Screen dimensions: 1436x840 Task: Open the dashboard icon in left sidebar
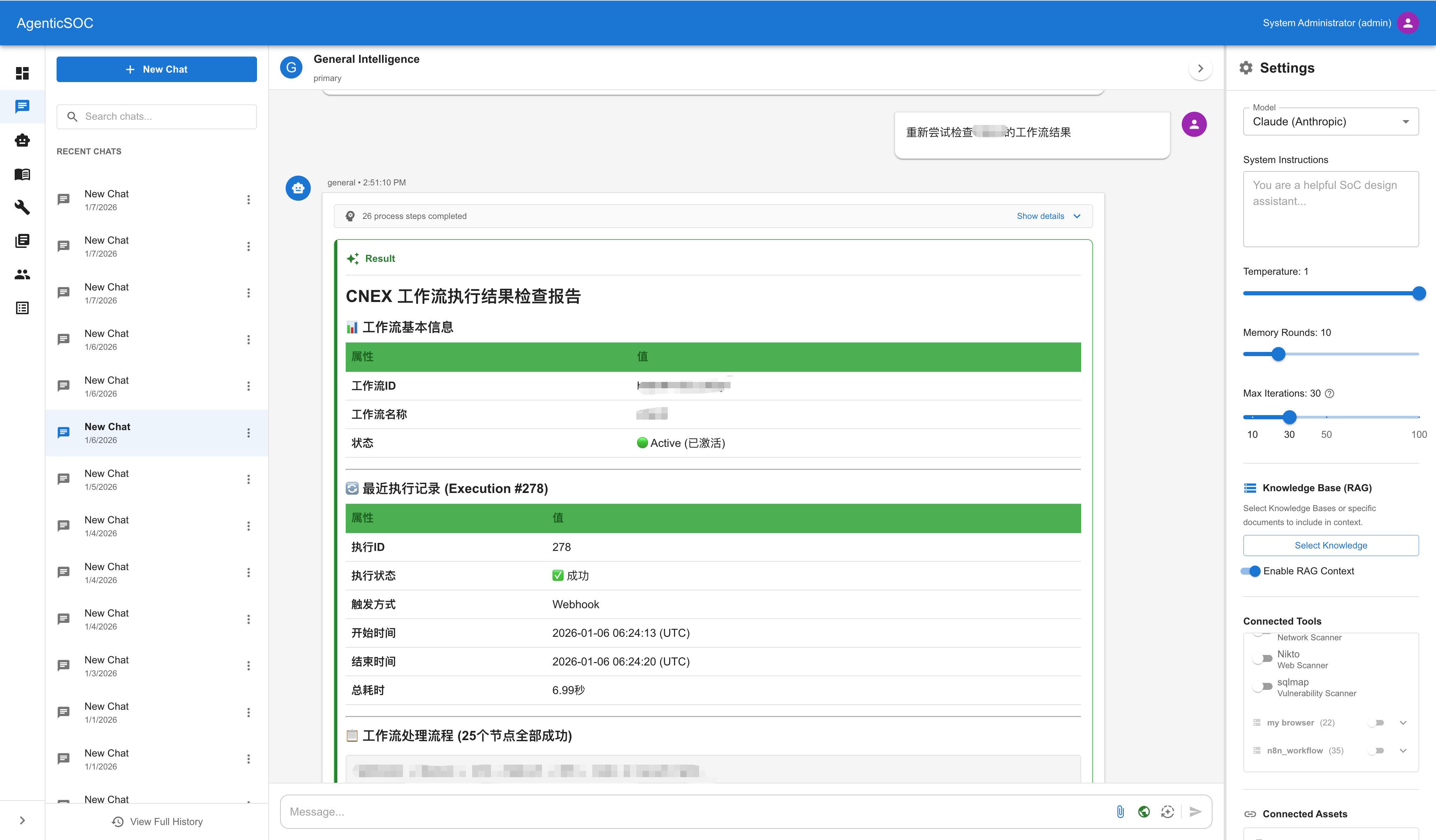click(x=22, y=73)
